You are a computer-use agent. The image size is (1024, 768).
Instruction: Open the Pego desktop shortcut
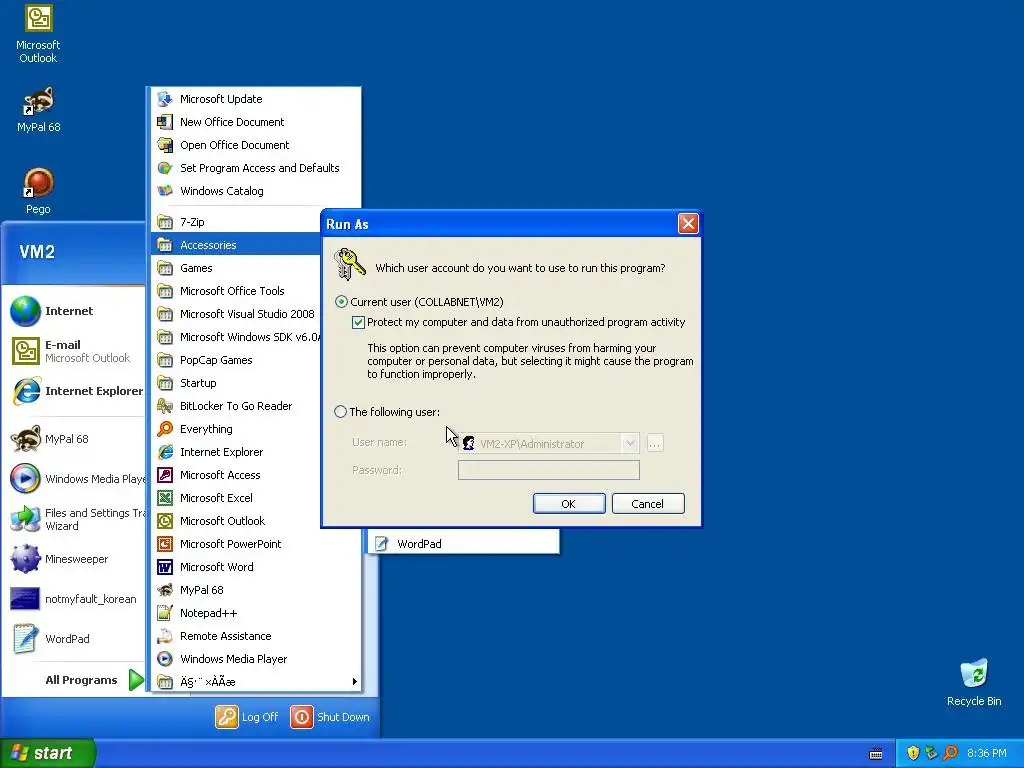click(x=38, y=191)
